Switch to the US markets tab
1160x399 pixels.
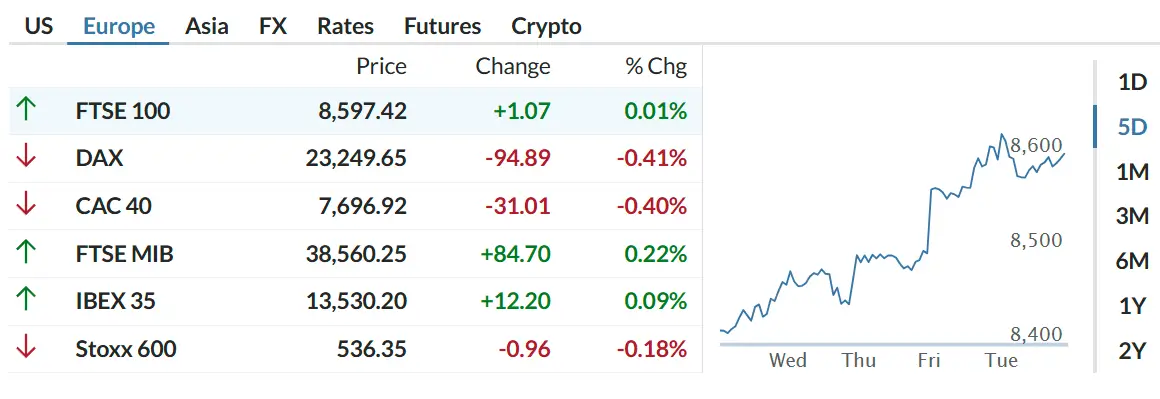pyautogui.click(x=38, y=27)
